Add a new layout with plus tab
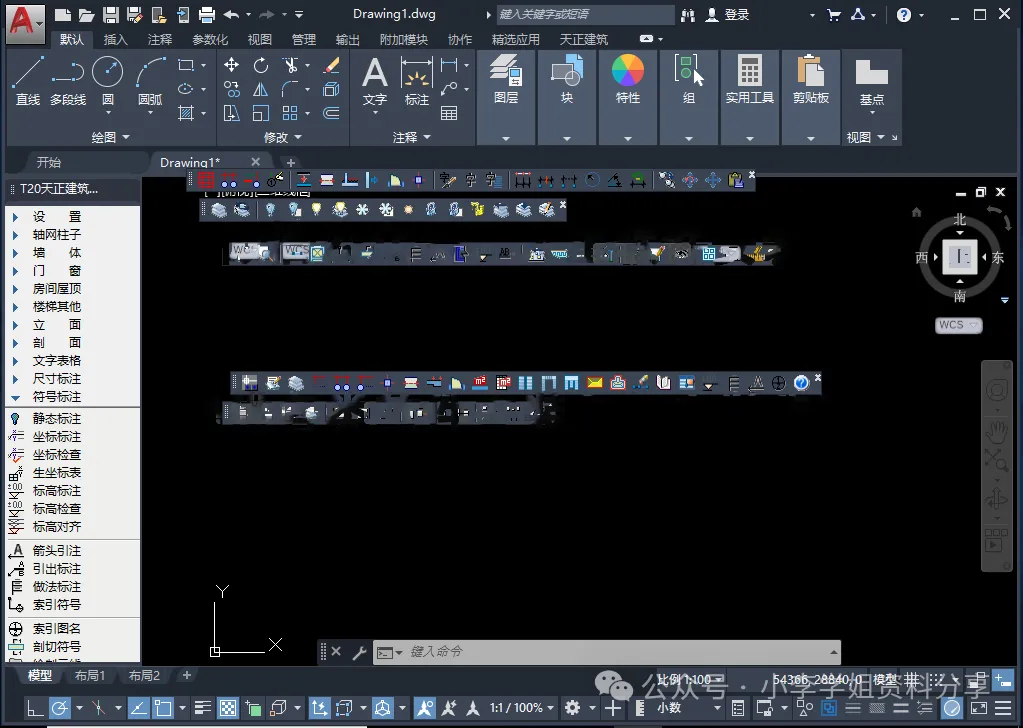 pos(187,675)
